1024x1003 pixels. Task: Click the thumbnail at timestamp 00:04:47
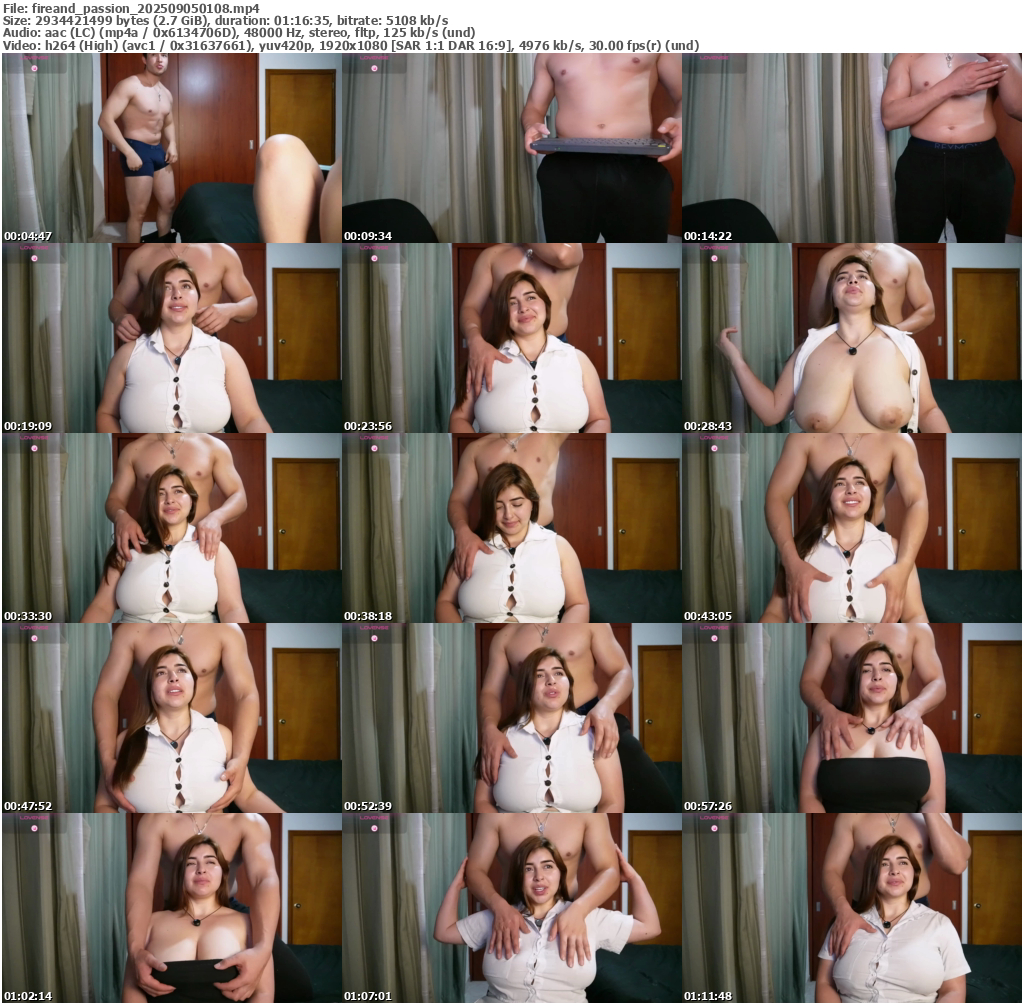pos(171,148)
